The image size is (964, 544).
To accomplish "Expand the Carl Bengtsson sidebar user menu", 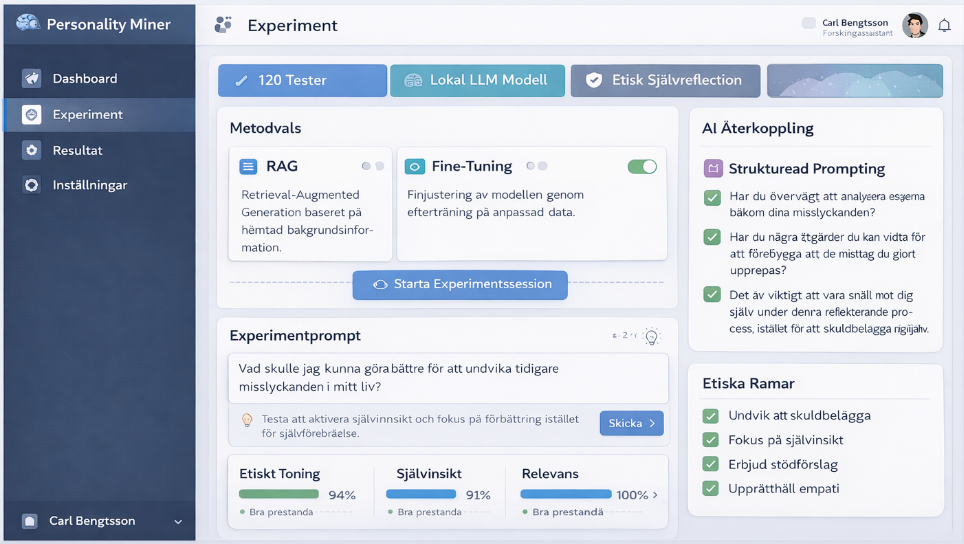I will coord(178,521).
